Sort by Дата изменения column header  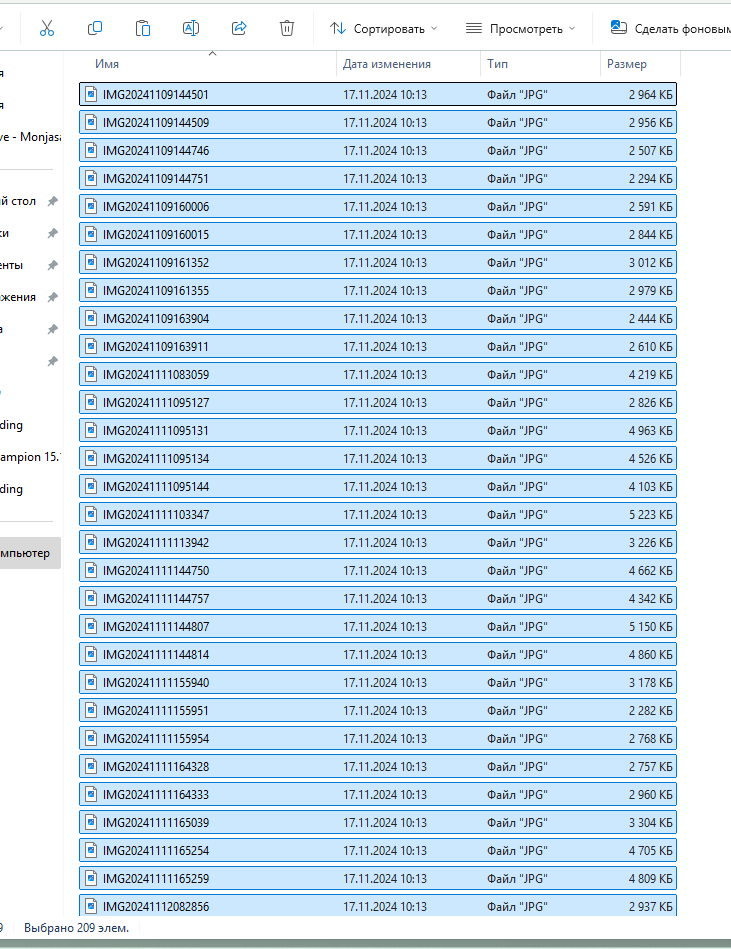(x=387, y=64)
